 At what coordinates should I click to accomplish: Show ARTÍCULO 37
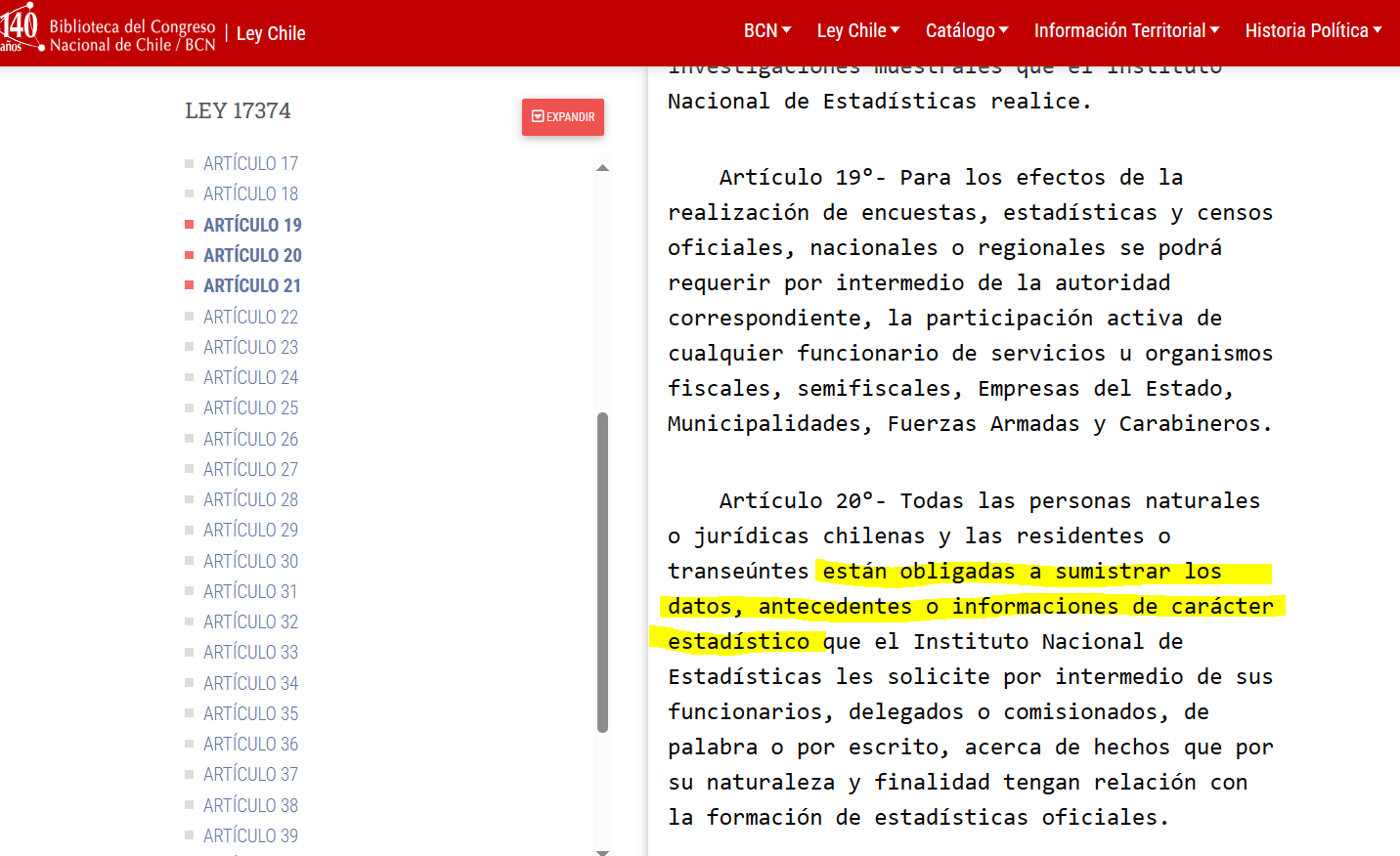(x=250, y=774)
